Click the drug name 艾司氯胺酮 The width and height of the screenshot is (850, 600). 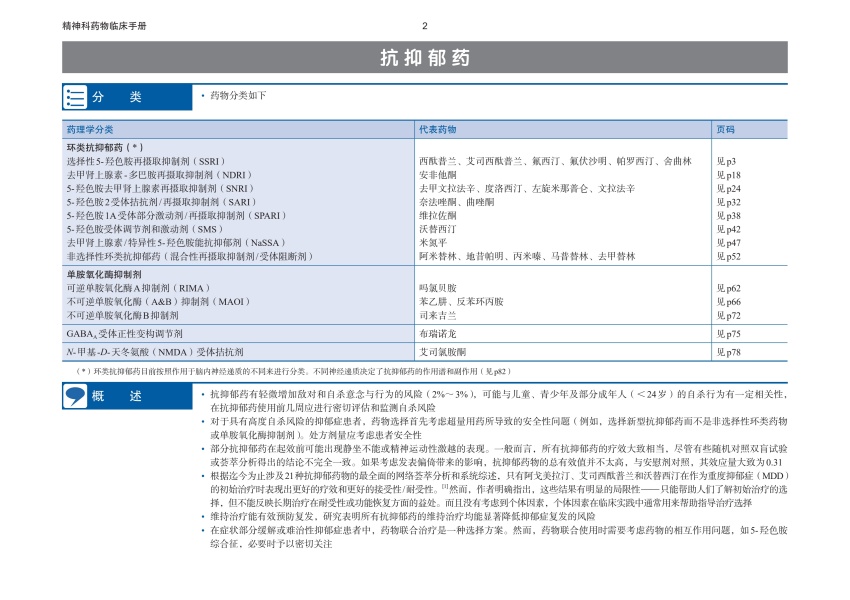442,352
